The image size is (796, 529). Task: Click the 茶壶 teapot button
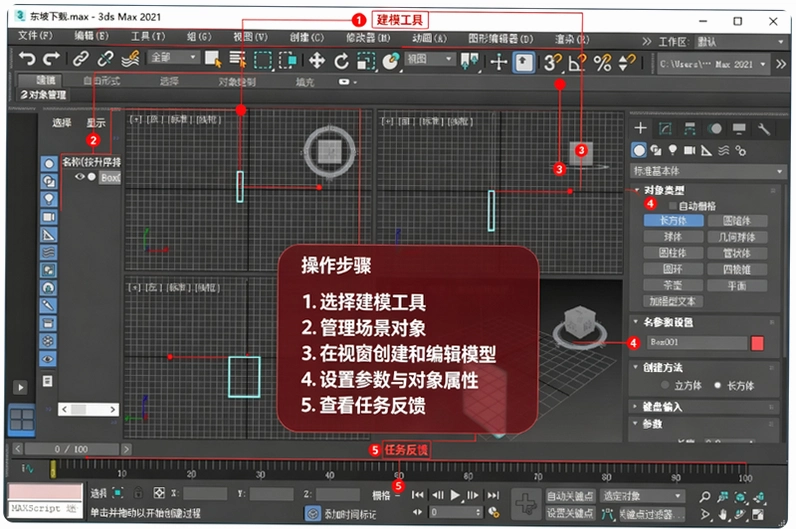pyautogui.click(x=673, y=285)
